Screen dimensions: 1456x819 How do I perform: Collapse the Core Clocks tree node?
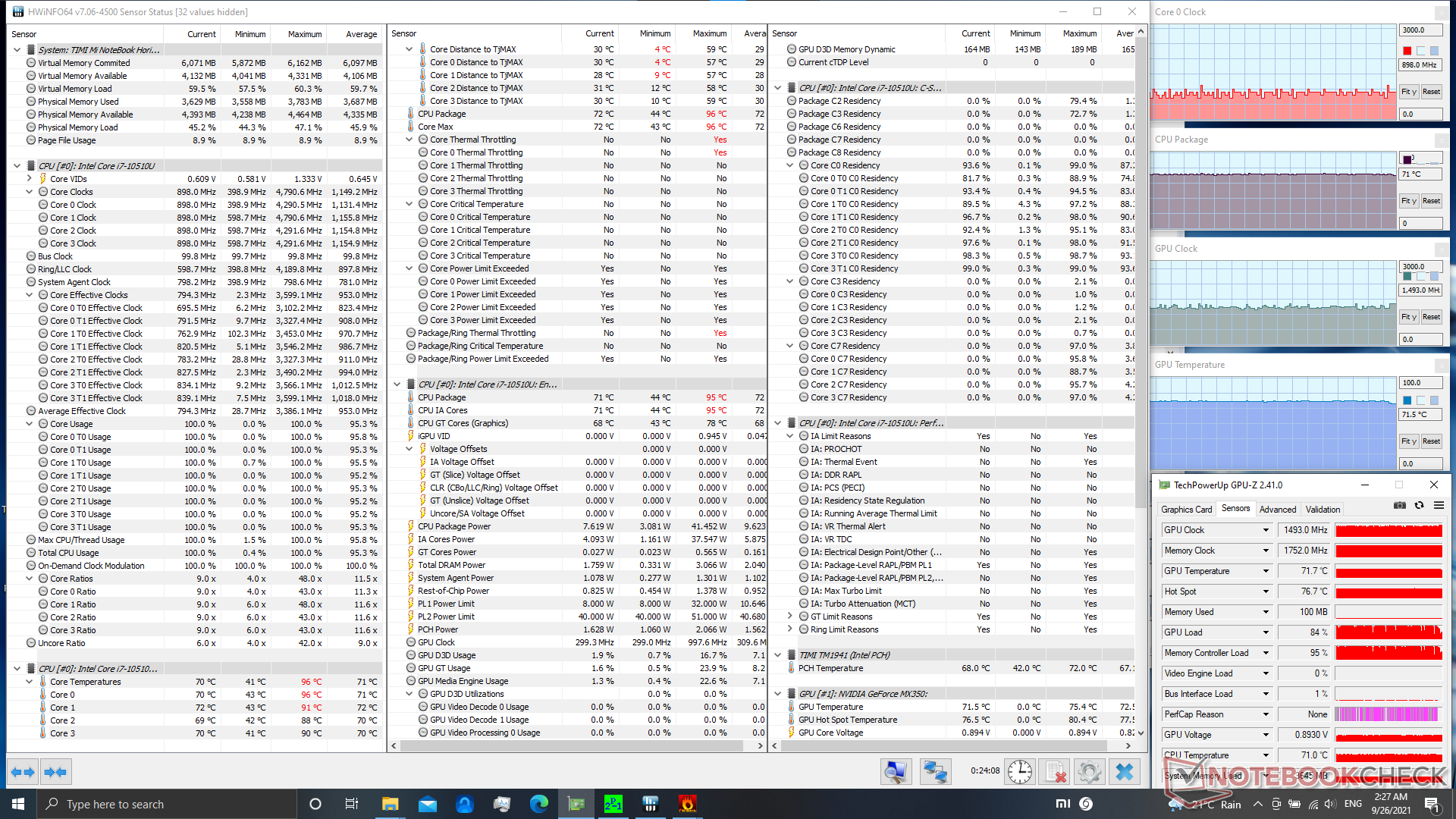point(30,192)
